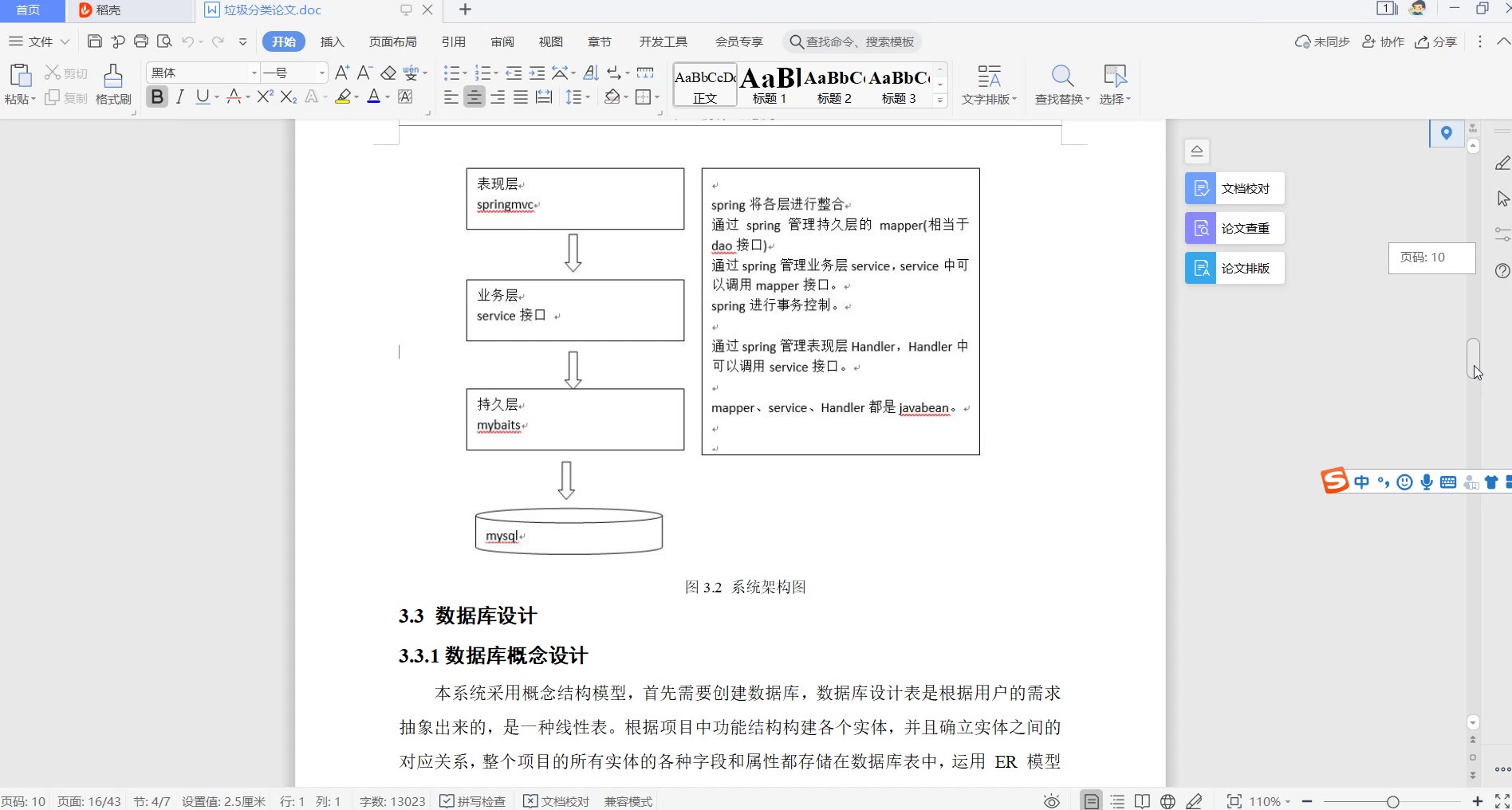1512x810 pixels.
Task: Click the zoom slider handle
Action: click(1392, 801)
